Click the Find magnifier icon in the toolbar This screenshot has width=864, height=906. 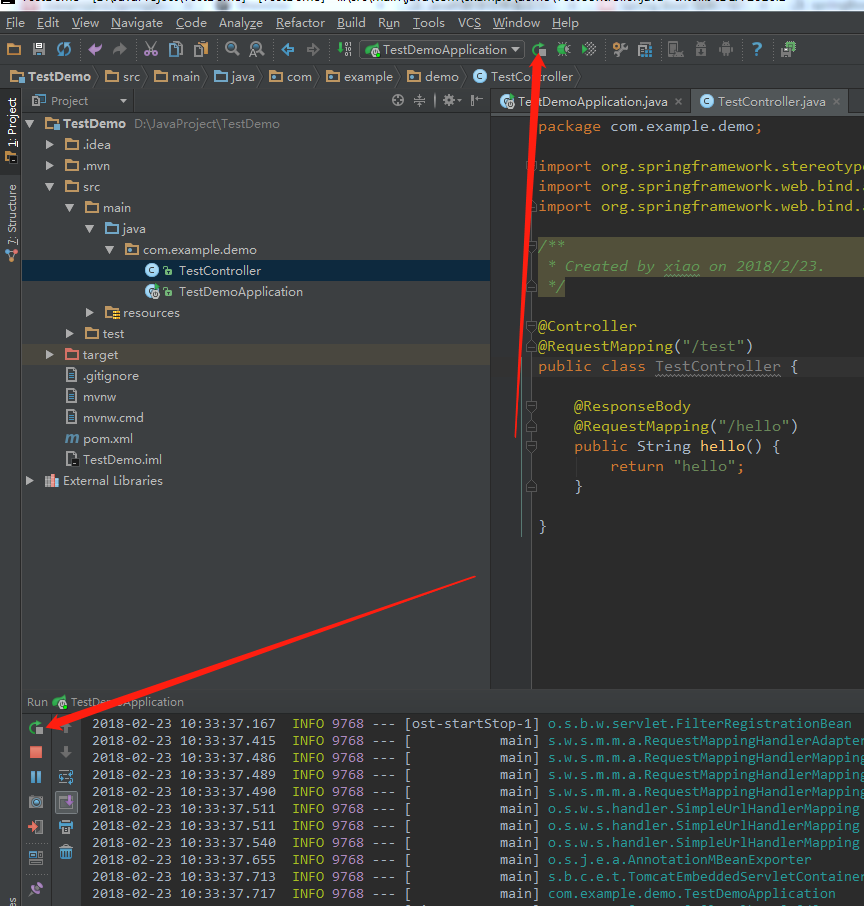click(x=232, y=50)
